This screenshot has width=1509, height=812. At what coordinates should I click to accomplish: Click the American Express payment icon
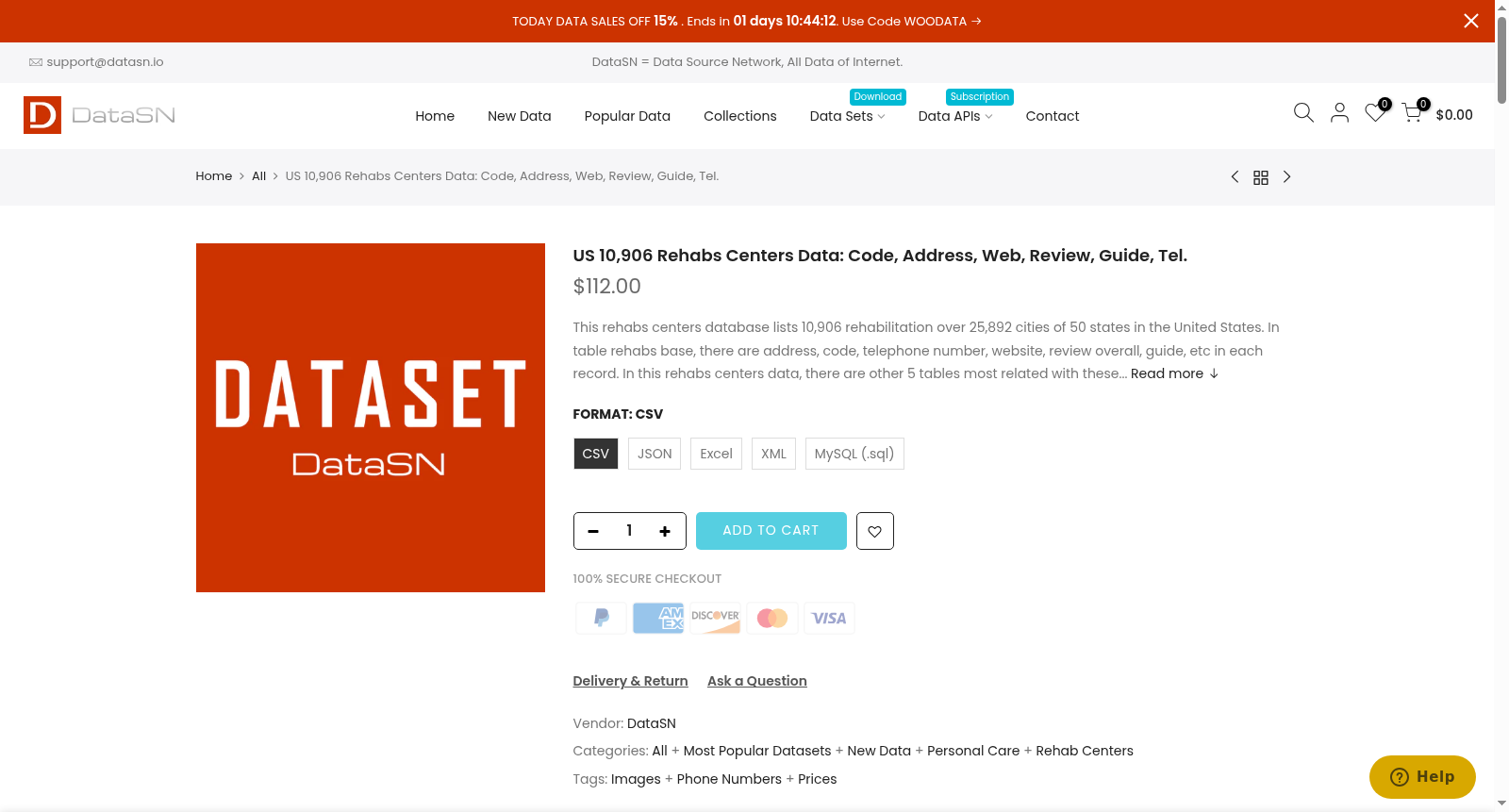click(x=658, y=619)
